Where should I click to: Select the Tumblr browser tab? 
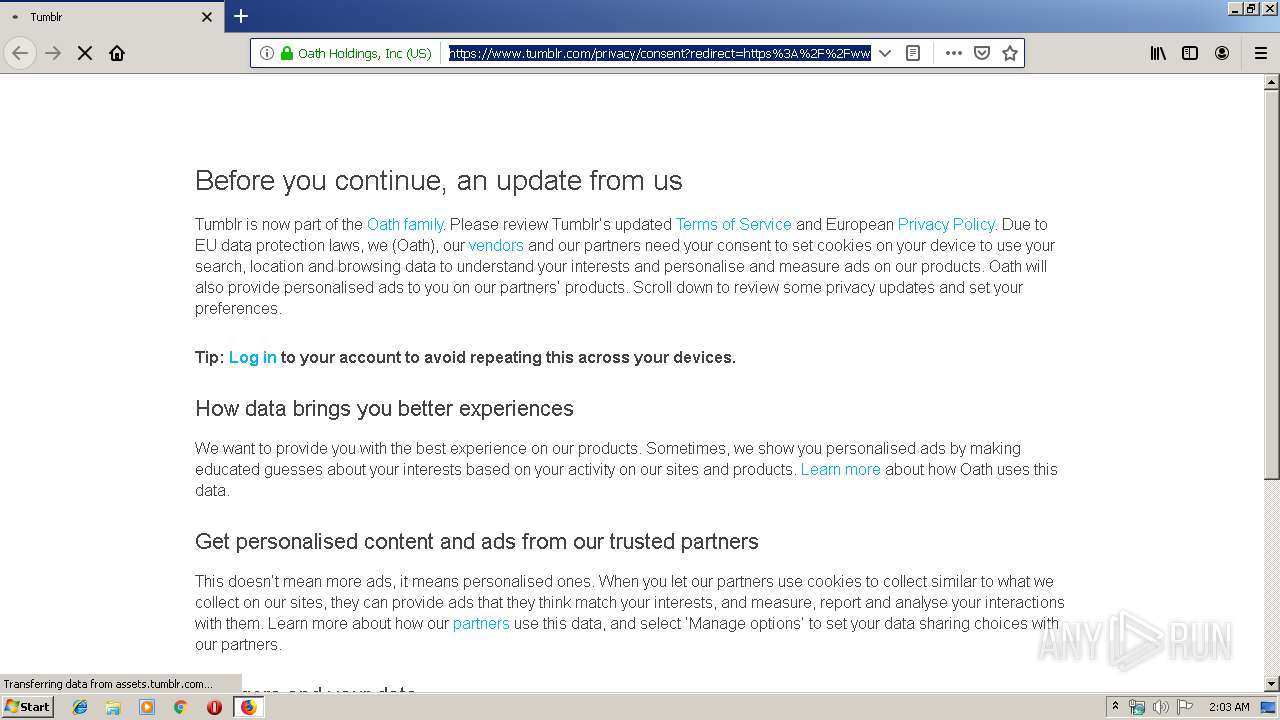point(111,17)
